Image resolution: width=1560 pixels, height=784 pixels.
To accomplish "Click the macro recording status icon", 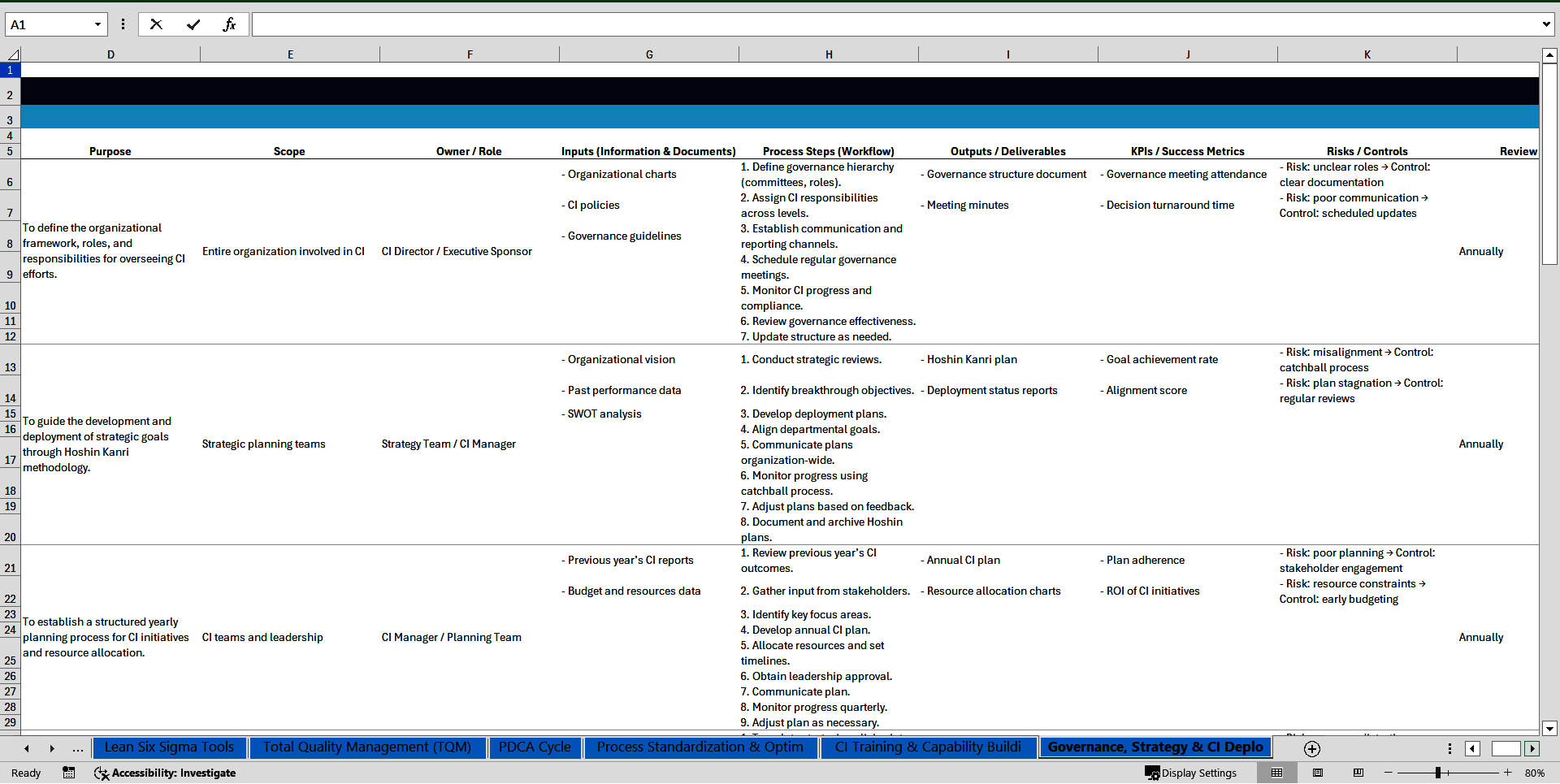I will pyautogui.click(x=69, y=773).
